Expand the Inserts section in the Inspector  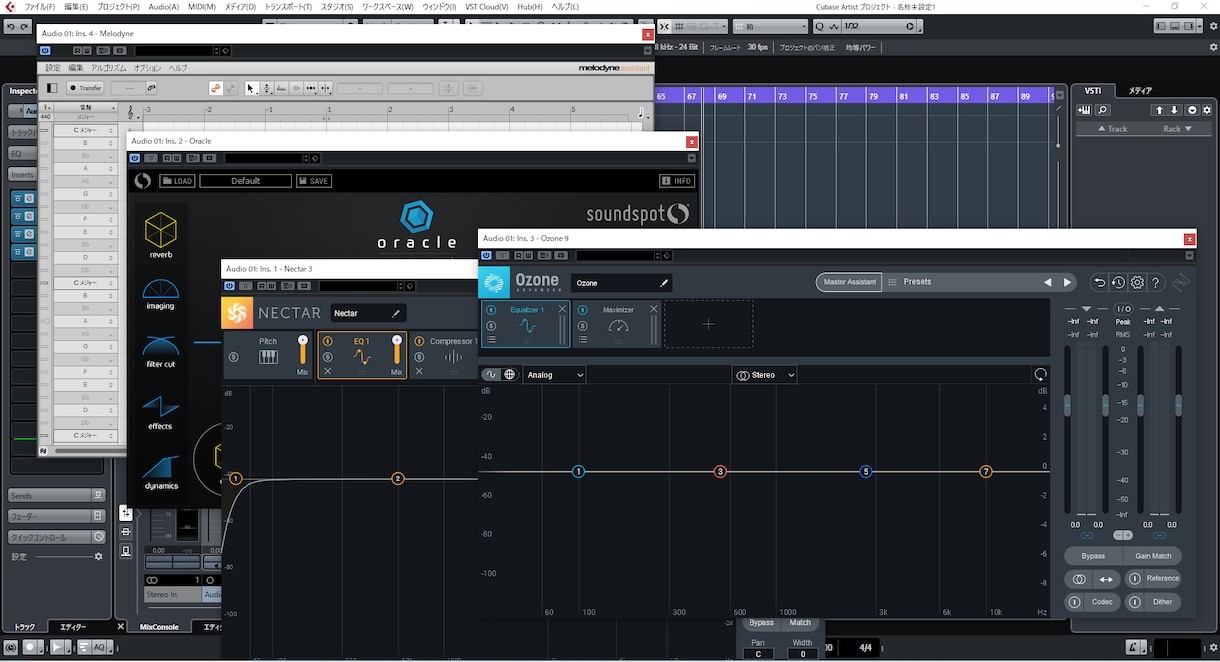point(22,174)
